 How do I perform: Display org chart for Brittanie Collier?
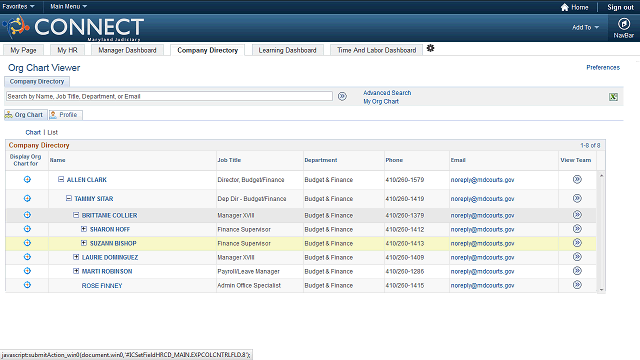coord(27,215)
